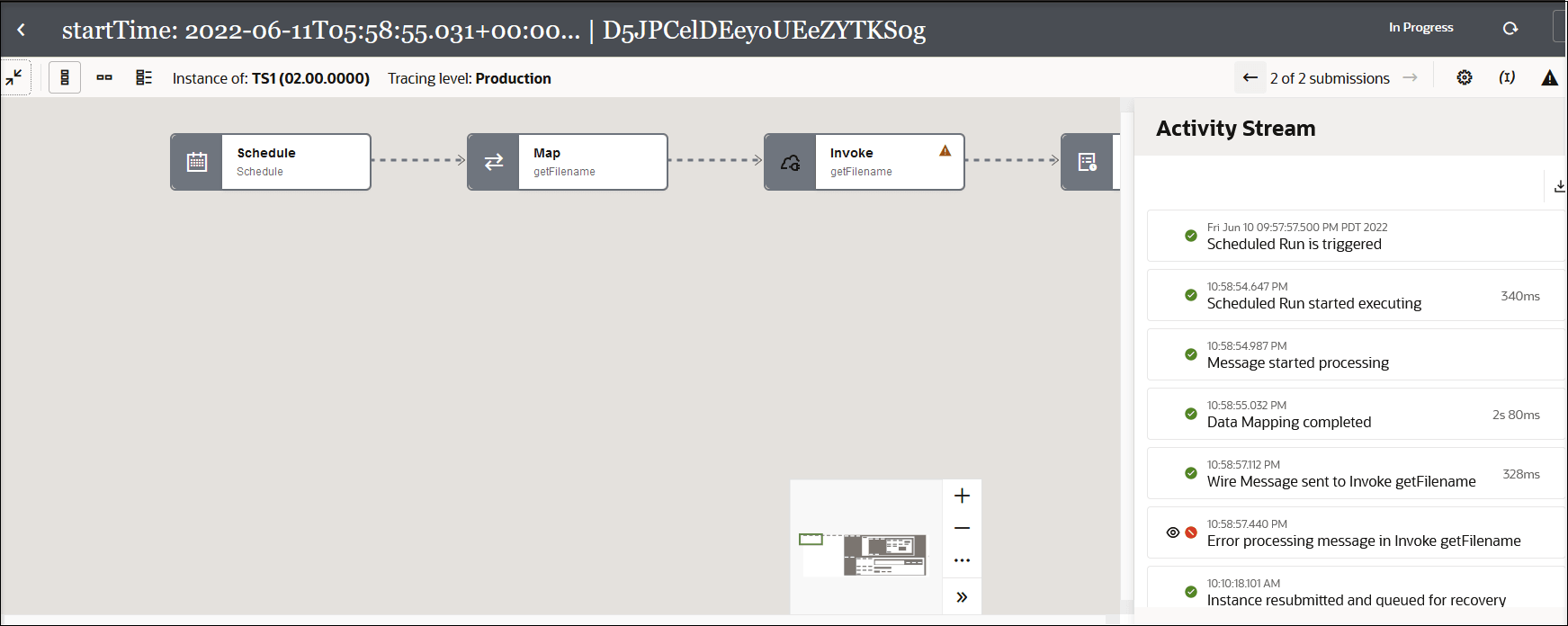Click green check beside 'Data Mapping completed'
The width and height of the screenshot is (1568, 626).
pos(1191,414)
